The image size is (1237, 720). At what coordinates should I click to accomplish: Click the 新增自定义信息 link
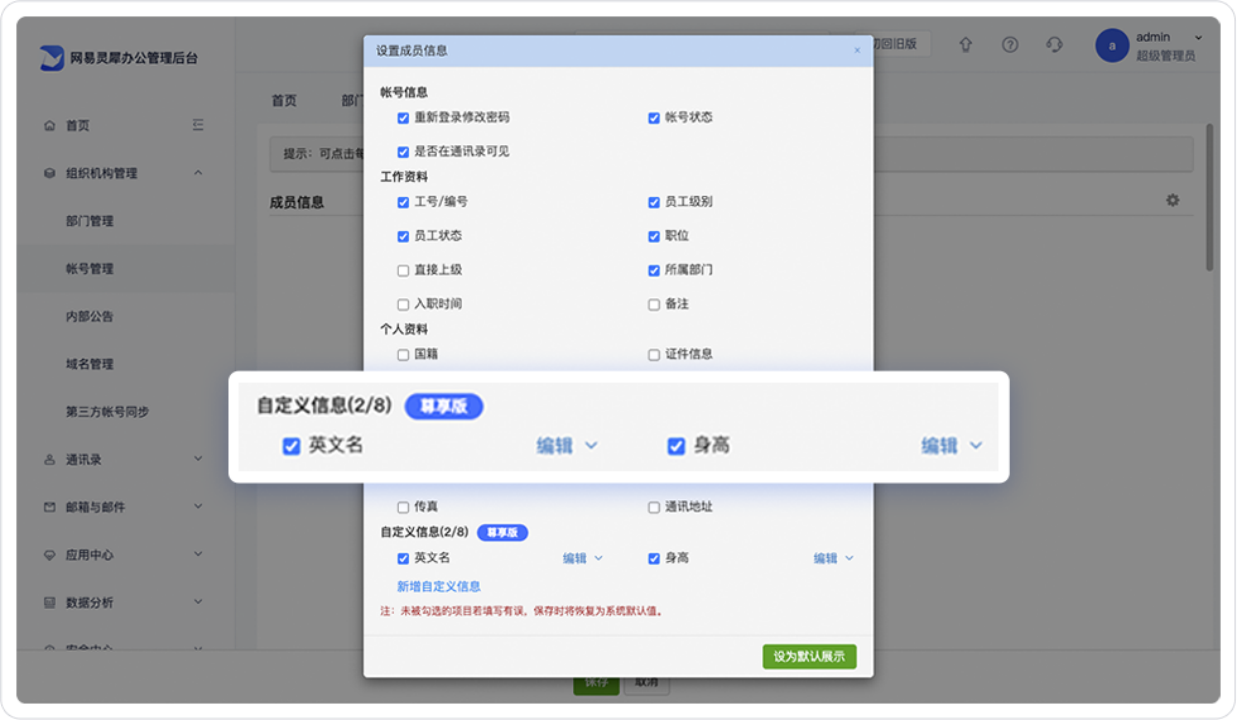(x=439, y=586)
